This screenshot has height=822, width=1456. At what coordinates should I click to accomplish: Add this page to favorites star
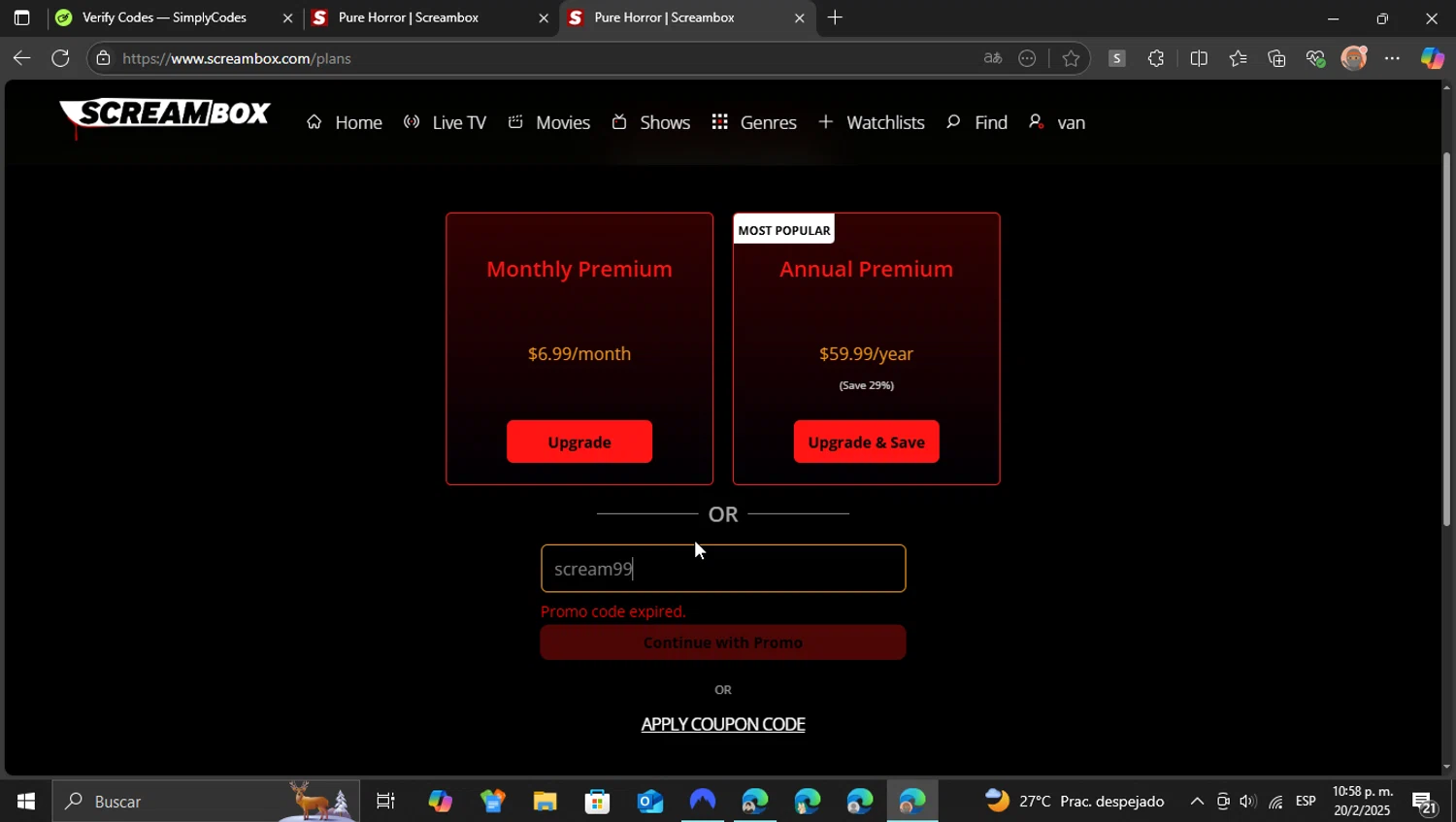(x=1071, y=58)
